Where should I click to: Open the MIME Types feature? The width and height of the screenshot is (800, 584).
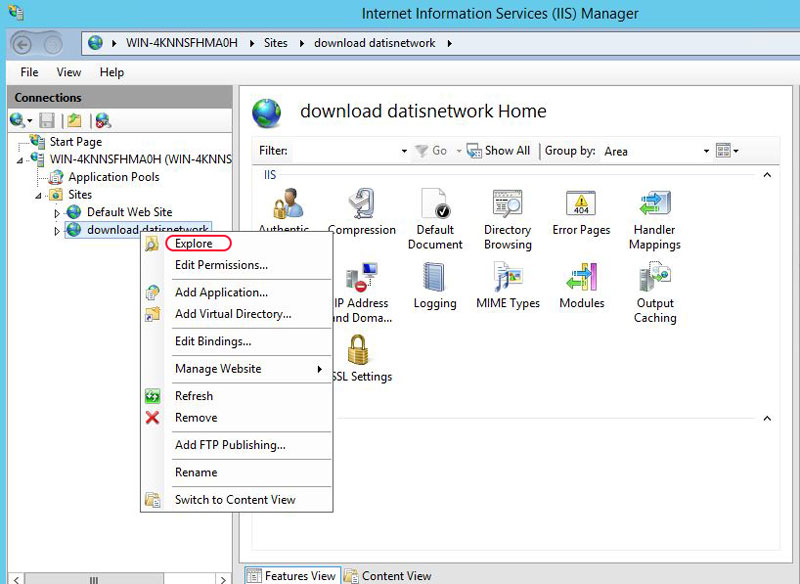tap(508, 285)
